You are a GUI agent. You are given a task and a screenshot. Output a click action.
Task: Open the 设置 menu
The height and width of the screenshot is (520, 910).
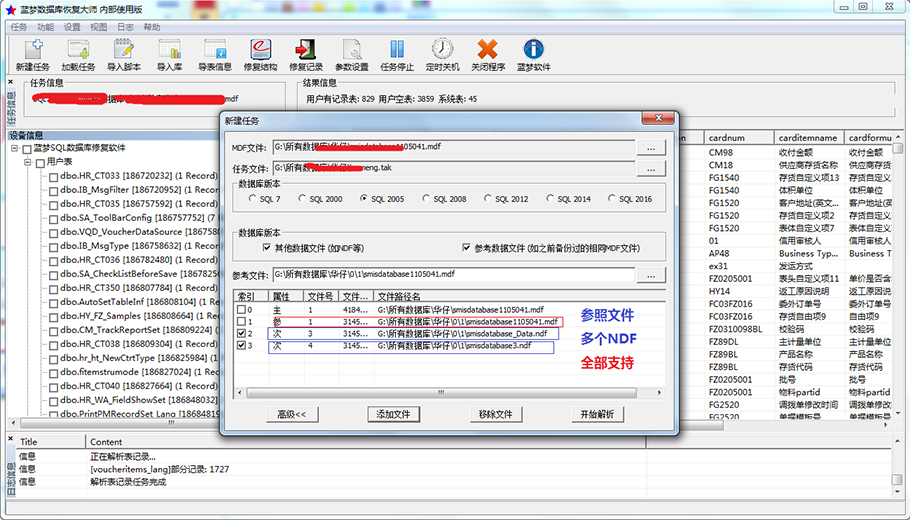pyautogui.click(x=73, y=27)
